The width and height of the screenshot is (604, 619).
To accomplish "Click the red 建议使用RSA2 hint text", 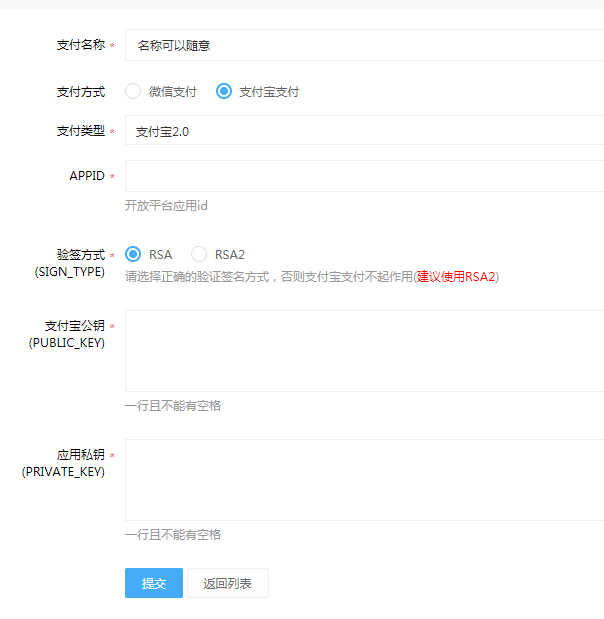I will point(456,277).
